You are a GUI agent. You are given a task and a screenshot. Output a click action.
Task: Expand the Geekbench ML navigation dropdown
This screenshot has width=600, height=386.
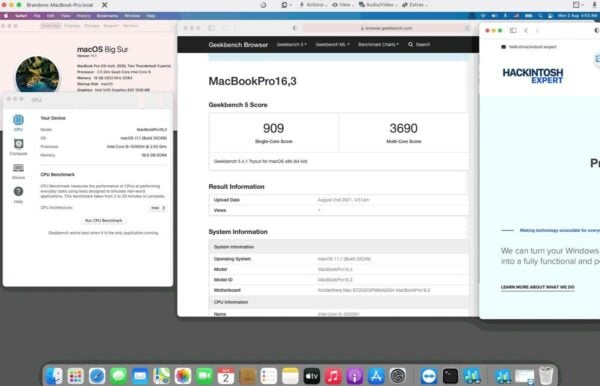click(x=333, y=44)
